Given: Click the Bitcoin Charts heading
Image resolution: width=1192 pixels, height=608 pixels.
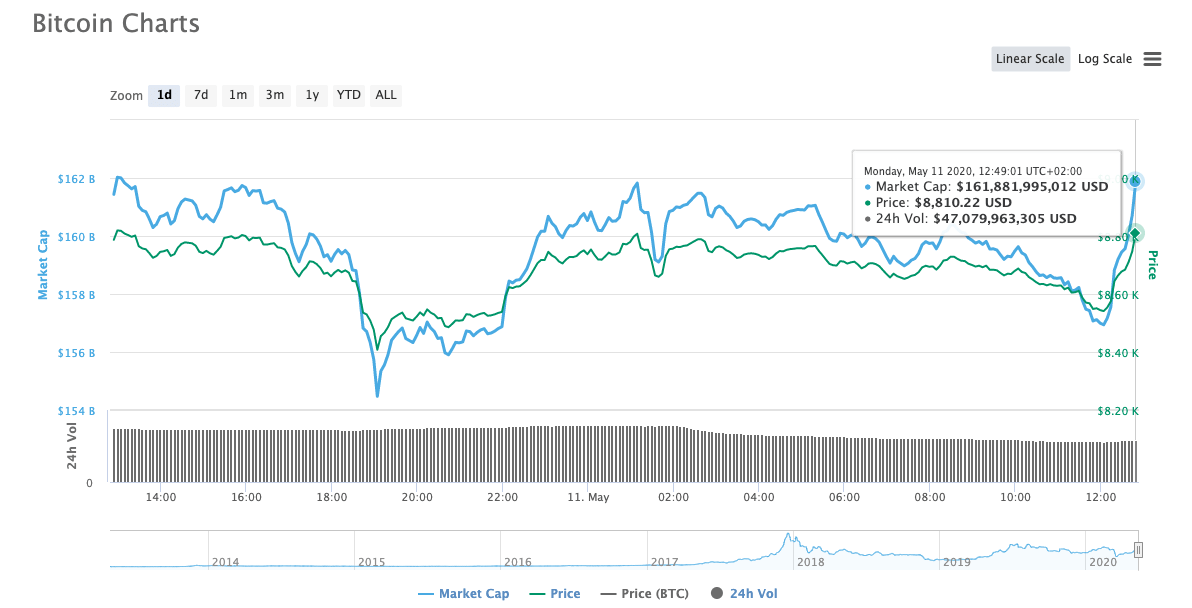Looking at the screenshot, I should (x=116, y=23).
